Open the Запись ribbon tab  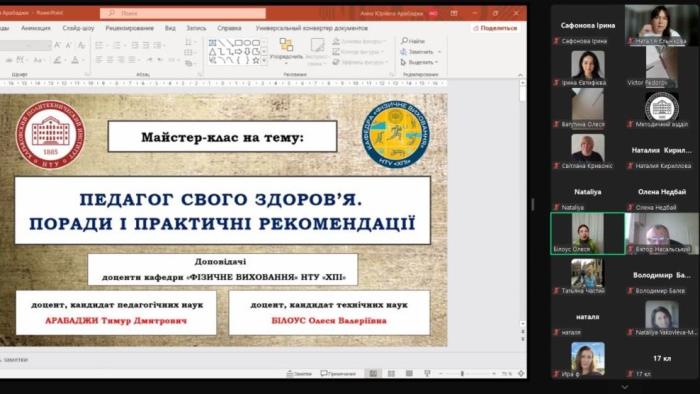(196, 28)
